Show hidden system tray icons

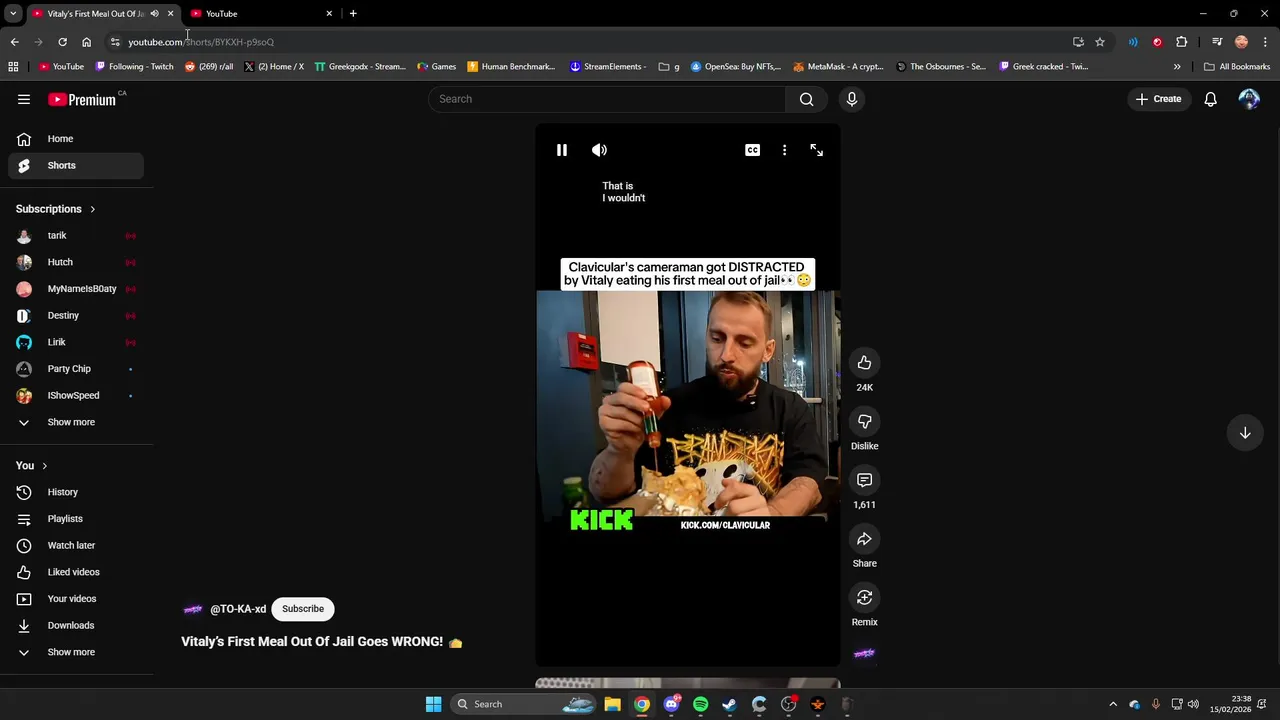tap(1113, 704)
